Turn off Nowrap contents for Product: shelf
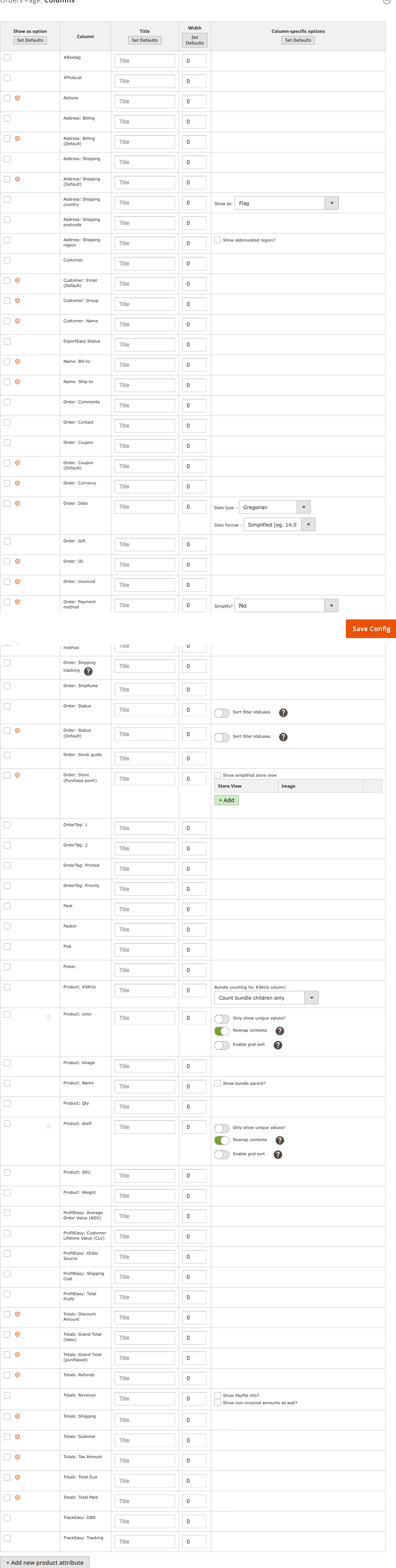Screen dimensions: 396x1568 [222, 1141]
